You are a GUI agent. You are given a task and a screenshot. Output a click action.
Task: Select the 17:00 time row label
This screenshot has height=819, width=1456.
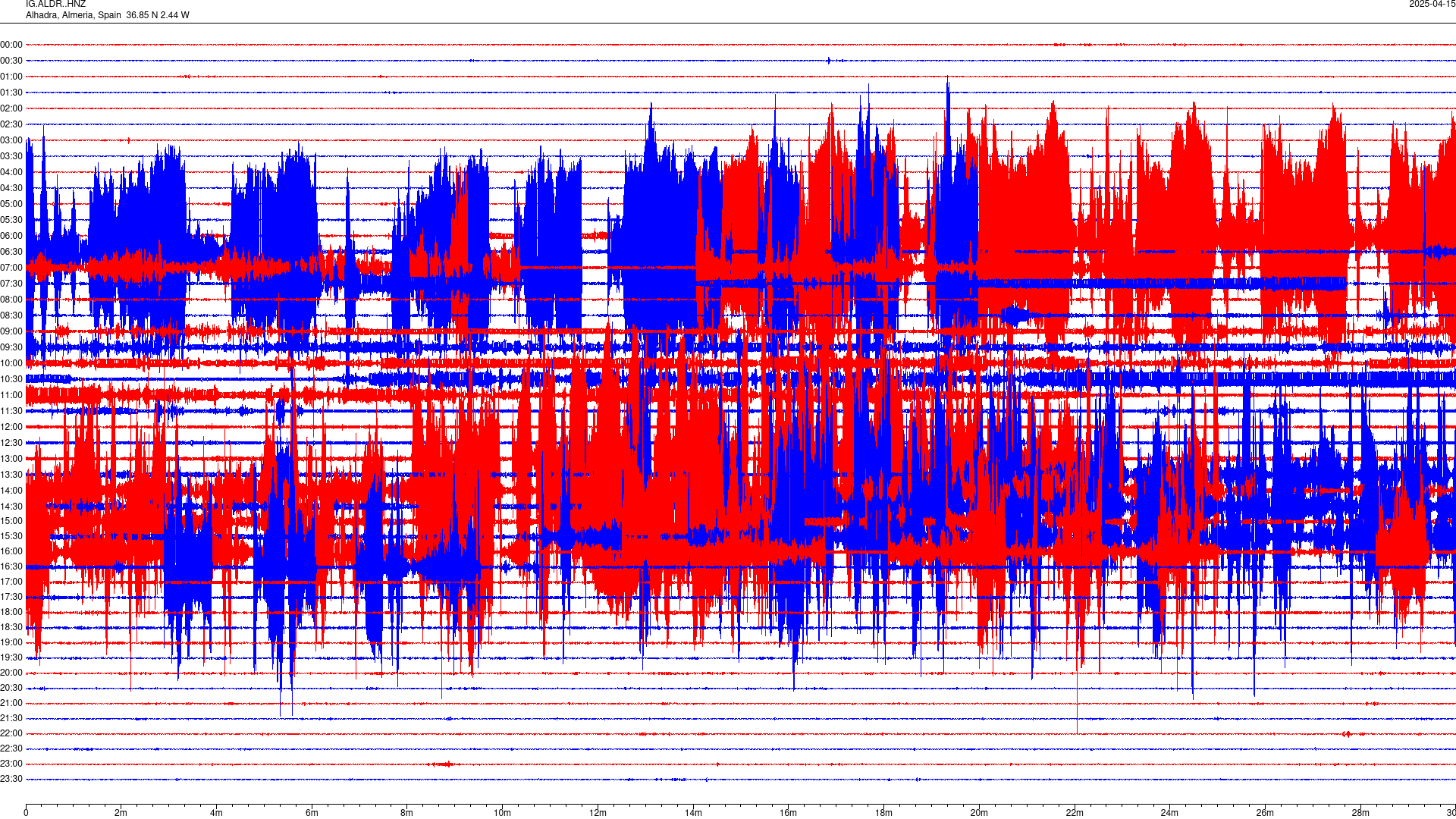pyautogui.click(x=11, y=582)
